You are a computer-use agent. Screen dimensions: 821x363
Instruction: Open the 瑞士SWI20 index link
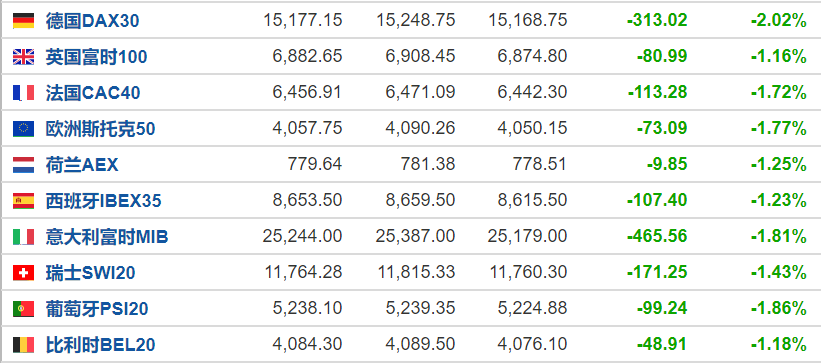coord(91,272)
